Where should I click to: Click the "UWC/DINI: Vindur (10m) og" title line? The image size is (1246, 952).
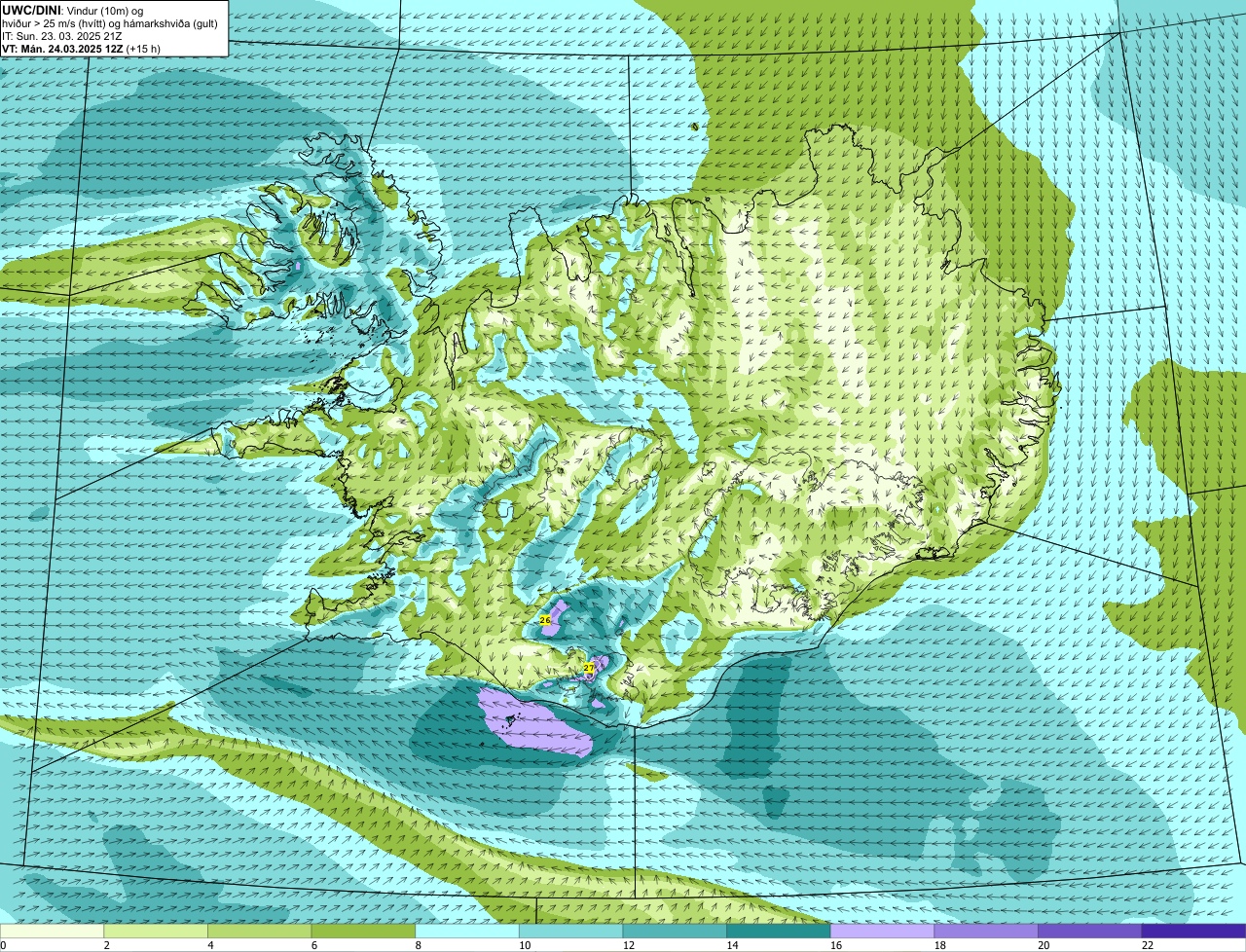coord(73,10)
